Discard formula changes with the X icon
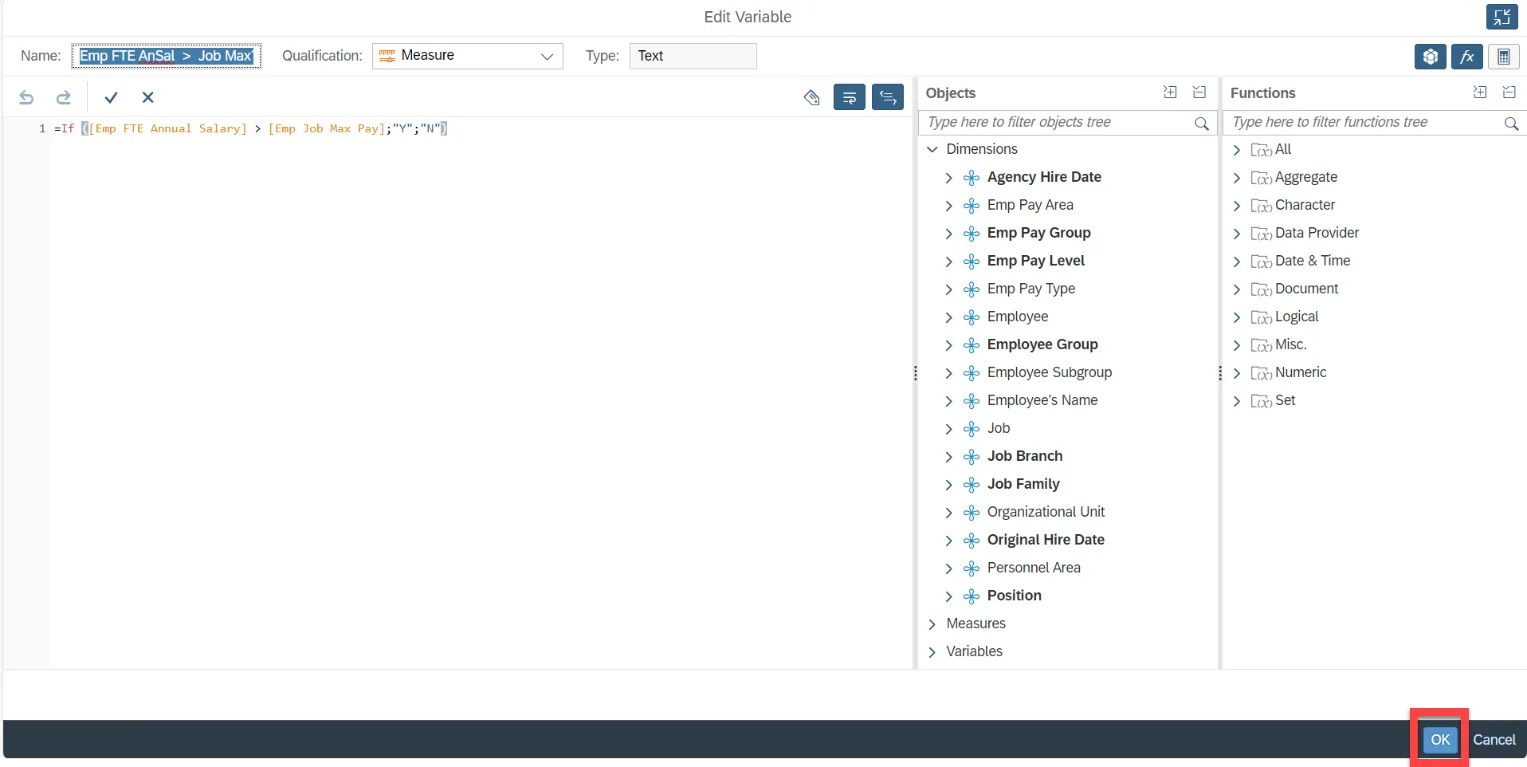Image resolution: width=1527 pixels, height=767 pixels. 148,97
